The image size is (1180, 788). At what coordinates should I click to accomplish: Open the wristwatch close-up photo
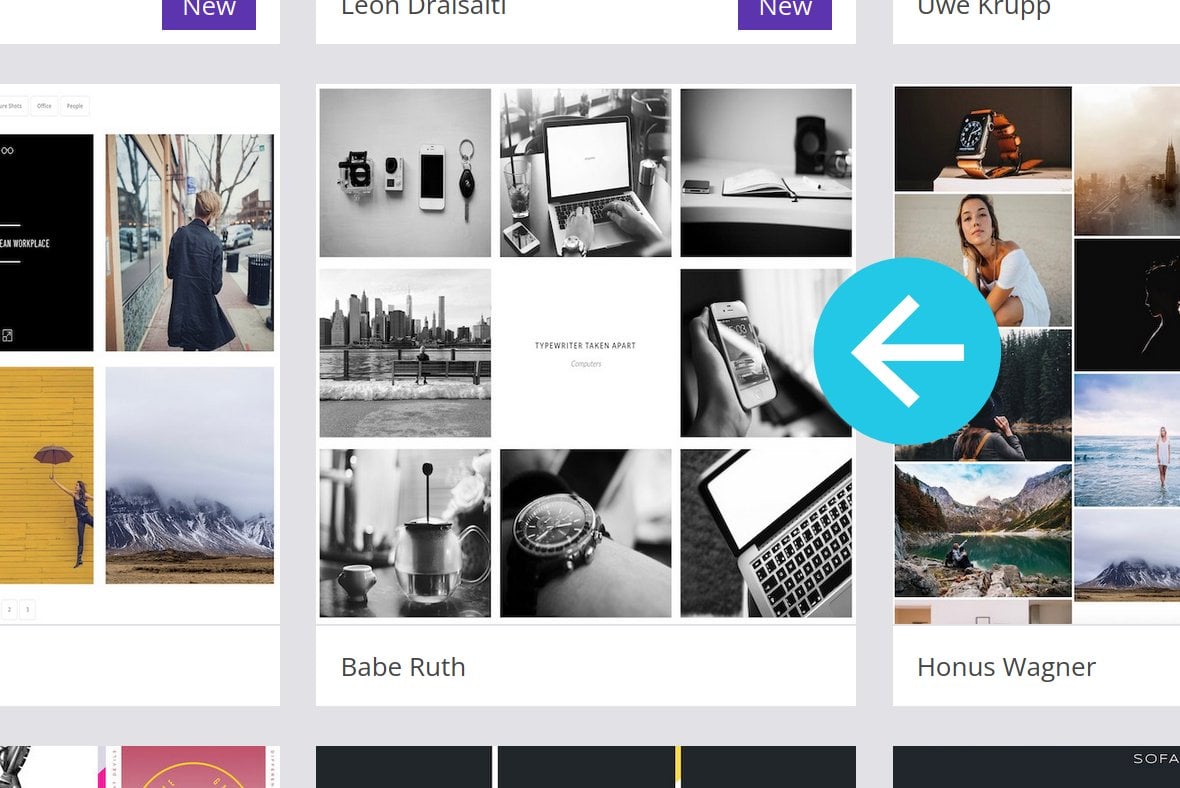coord(585,533)
